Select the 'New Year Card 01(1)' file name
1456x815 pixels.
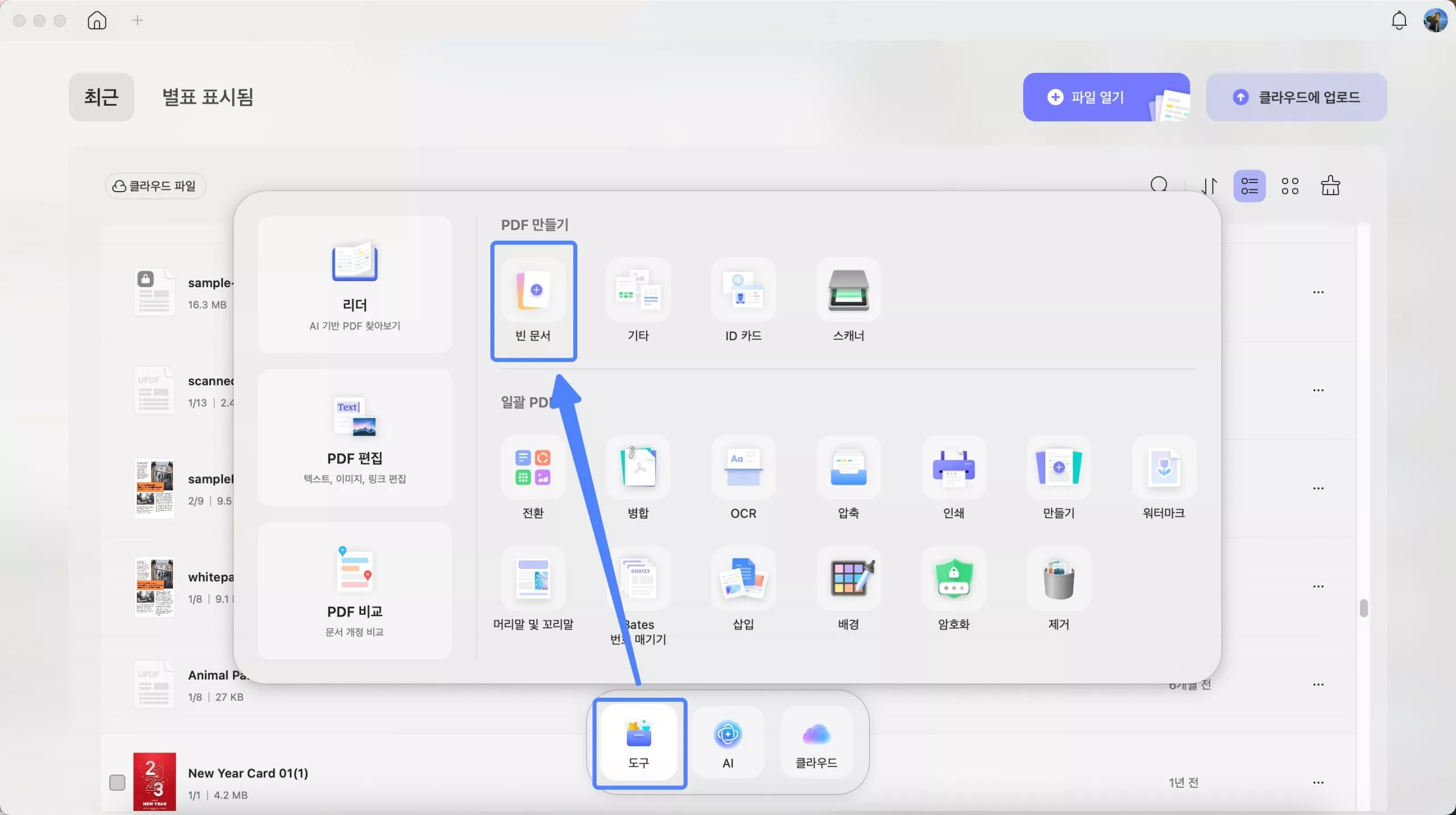tap(248, 773)
